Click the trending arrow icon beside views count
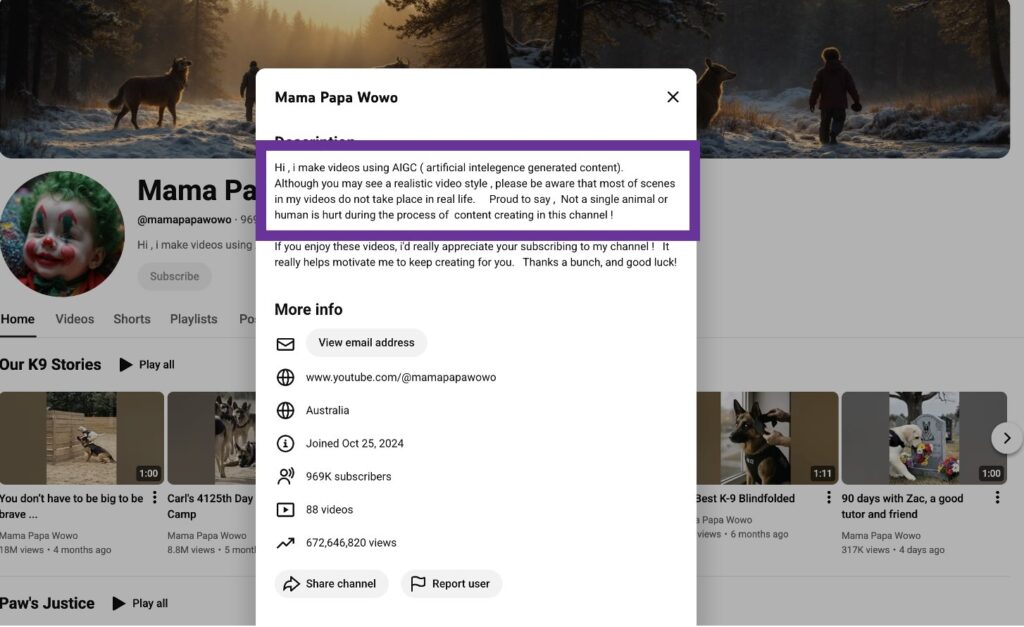The height and width of the screenshot is (627, 1024). coord(286,543)
